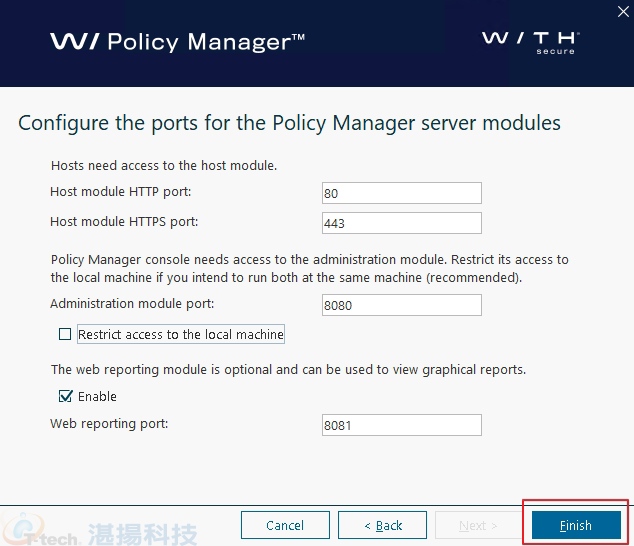Click the 'Administration module port:' label
Screen dimensions: 634x546
tap(132, 303)
